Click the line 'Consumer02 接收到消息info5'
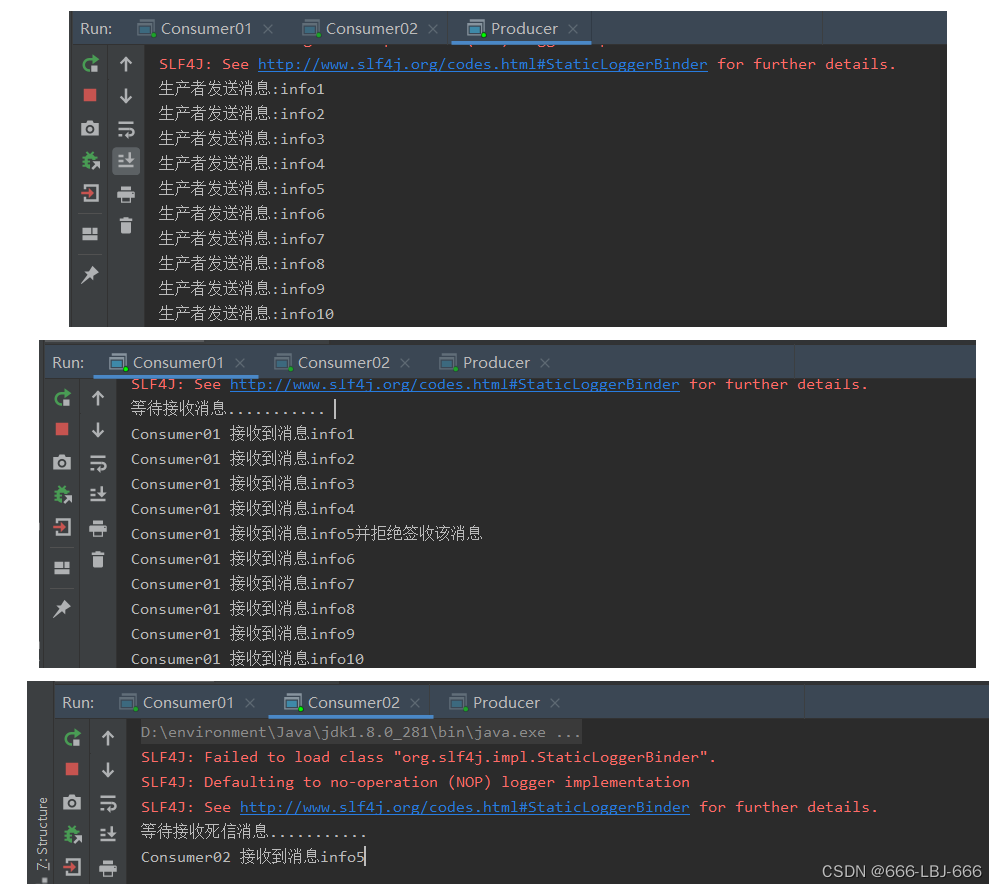Screen dimensions: 998x888 [253, 857]
